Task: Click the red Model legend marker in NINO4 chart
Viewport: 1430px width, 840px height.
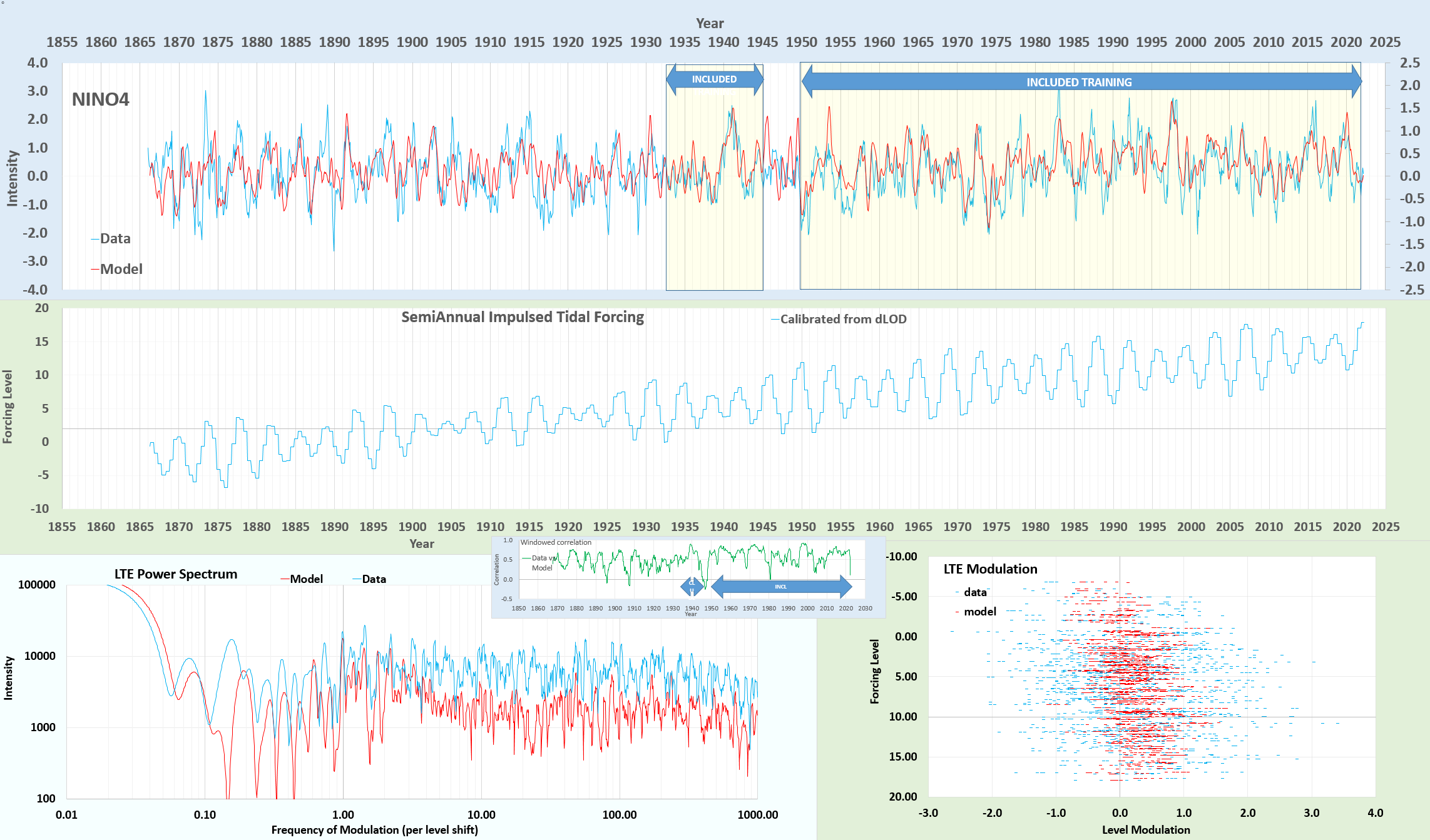Action: (95, 270)
